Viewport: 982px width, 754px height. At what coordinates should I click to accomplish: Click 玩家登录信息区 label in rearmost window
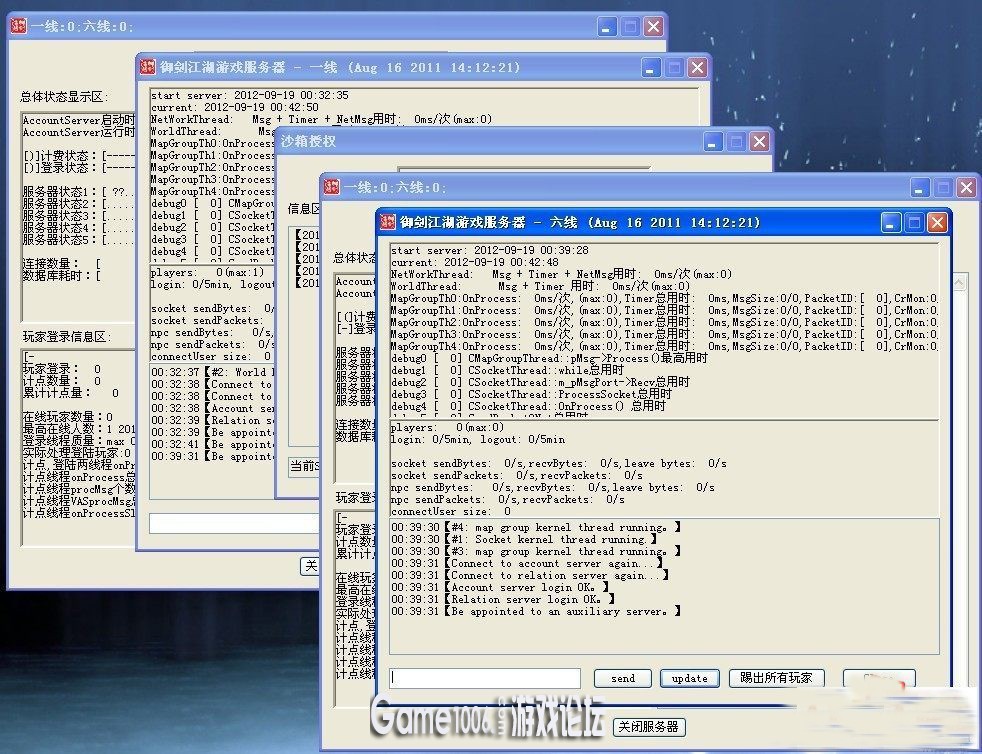click(67, 337)
